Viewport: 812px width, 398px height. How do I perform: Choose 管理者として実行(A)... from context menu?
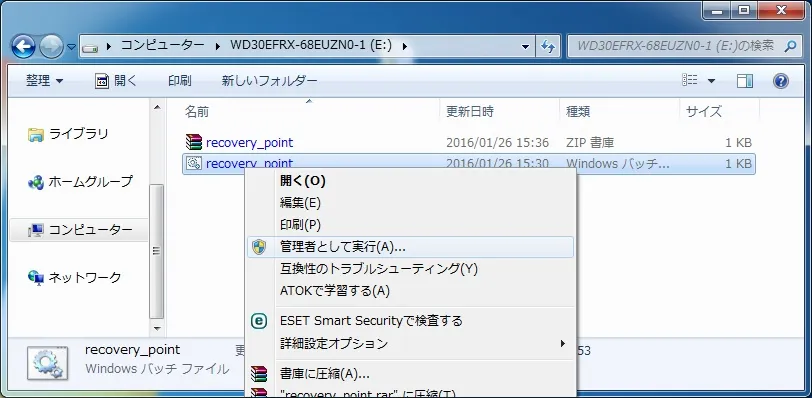411,247
